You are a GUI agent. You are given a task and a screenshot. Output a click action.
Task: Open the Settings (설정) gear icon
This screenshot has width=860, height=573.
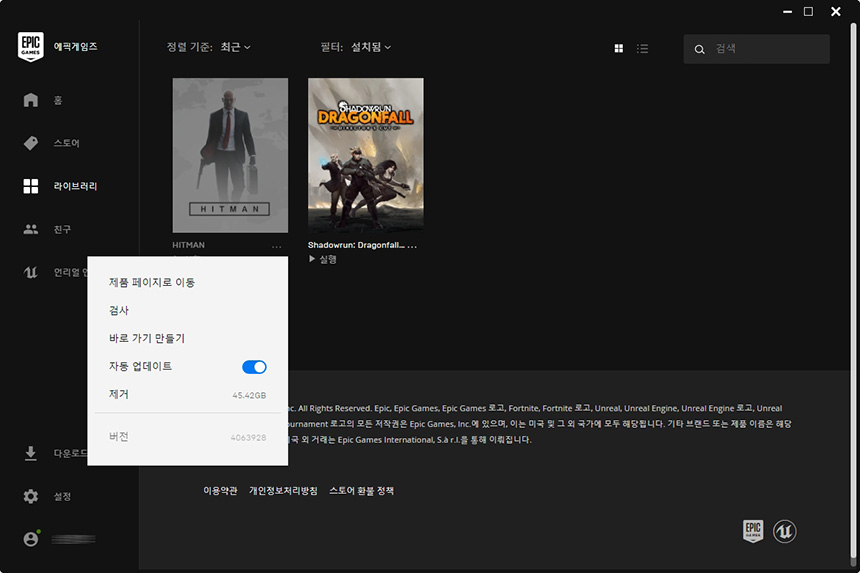pyautogui.click(x=31, y=496)
